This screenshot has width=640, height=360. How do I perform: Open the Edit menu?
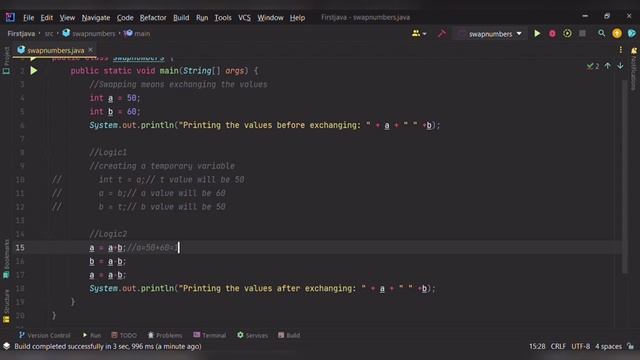coord(47,18)
